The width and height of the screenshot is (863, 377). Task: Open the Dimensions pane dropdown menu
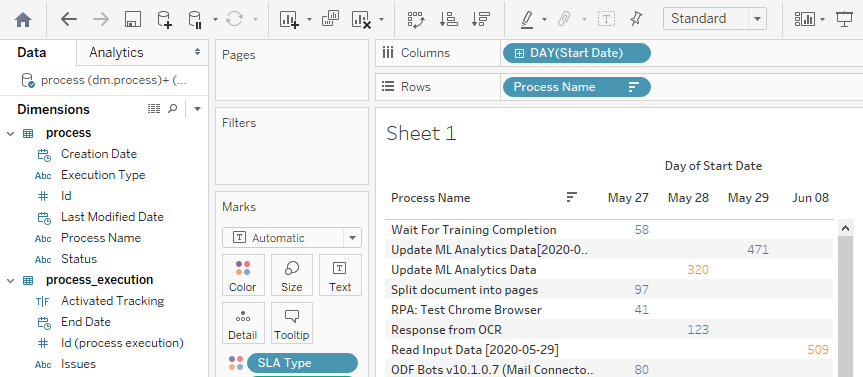(x=198, y=109)
